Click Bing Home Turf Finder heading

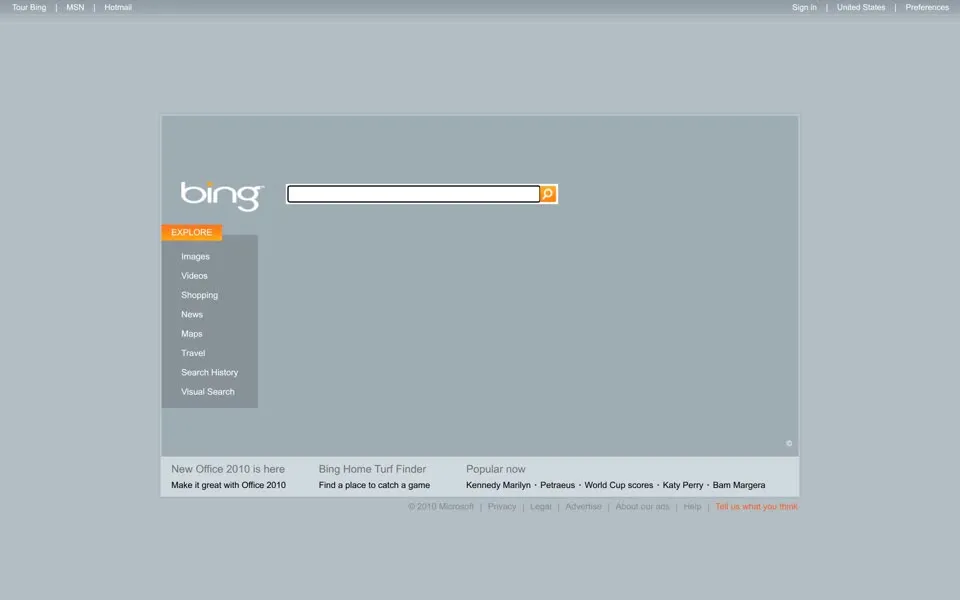pyautogui.click(x=372, y=469)
